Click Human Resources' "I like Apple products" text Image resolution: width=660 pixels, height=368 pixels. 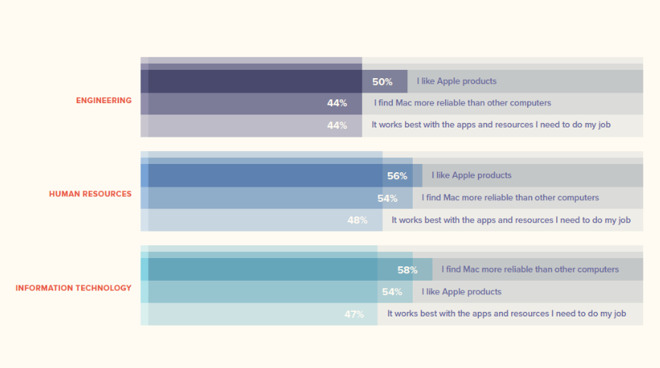471,175
